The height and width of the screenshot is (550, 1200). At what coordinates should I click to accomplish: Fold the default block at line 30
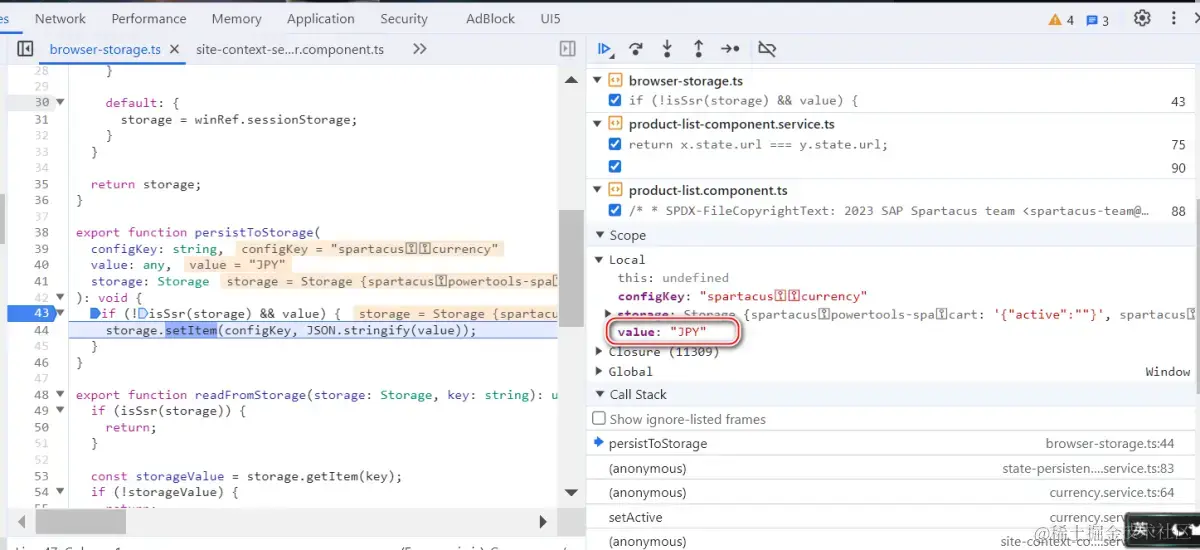click(60, 102)
